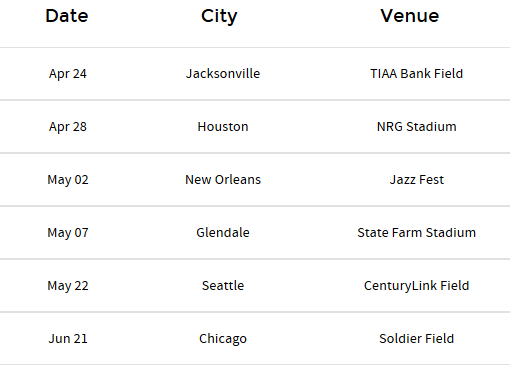Select the May 07 date cell
This screenshot has height=367, width=510.
click(68, 233)
